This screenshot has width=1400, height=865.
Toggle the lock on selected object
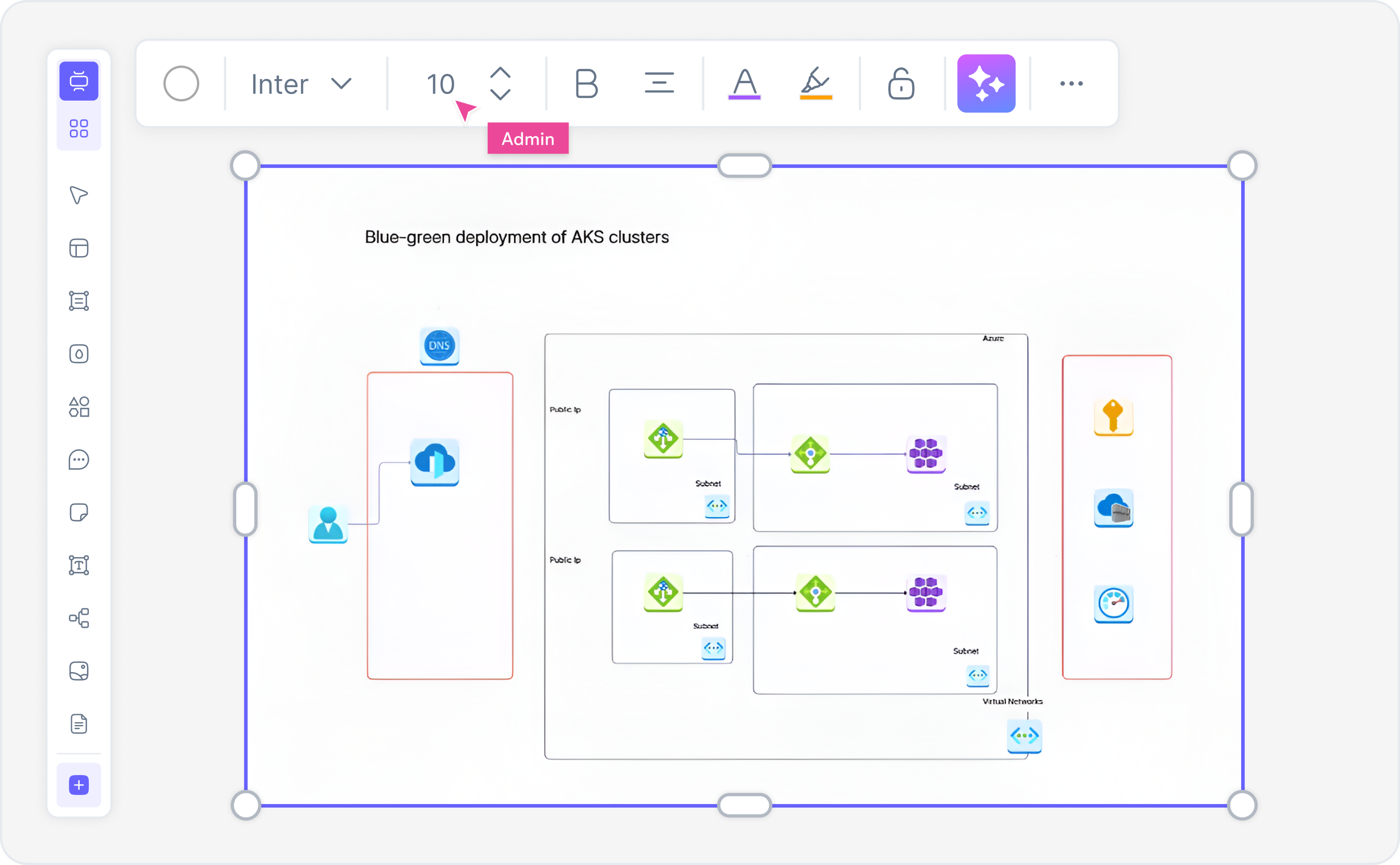901,84
